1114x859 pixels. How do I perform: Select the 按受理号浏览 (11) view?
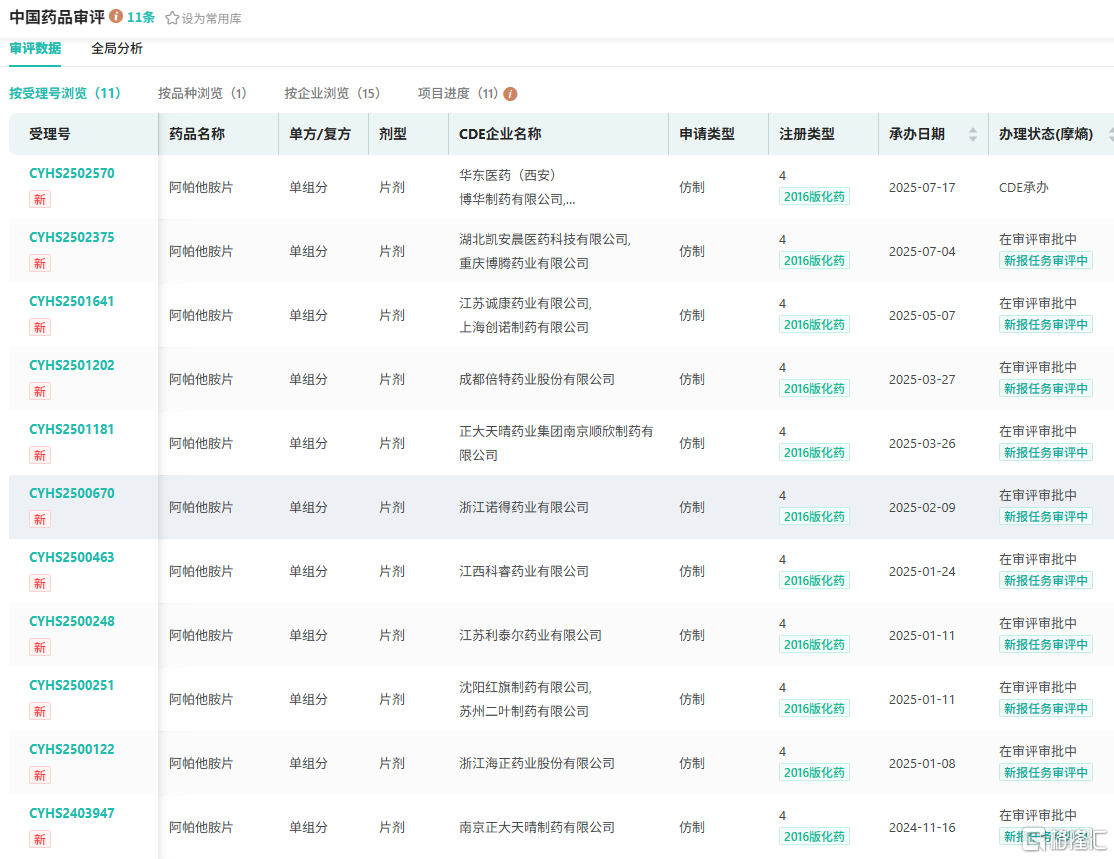(65, 93)
